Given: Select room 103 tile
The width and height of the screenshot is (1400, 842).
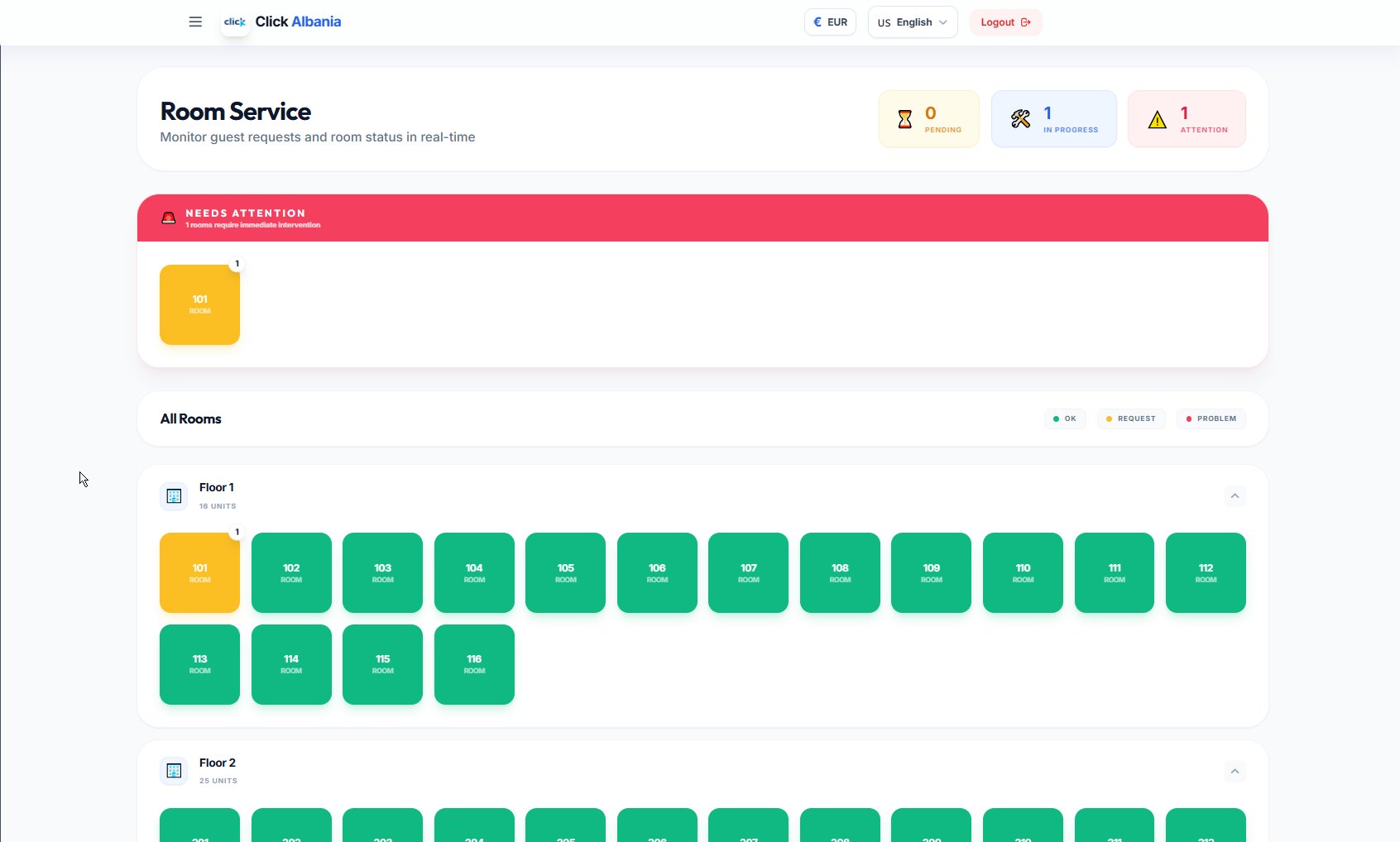Looking at the screenshot, I should (382, 573).
